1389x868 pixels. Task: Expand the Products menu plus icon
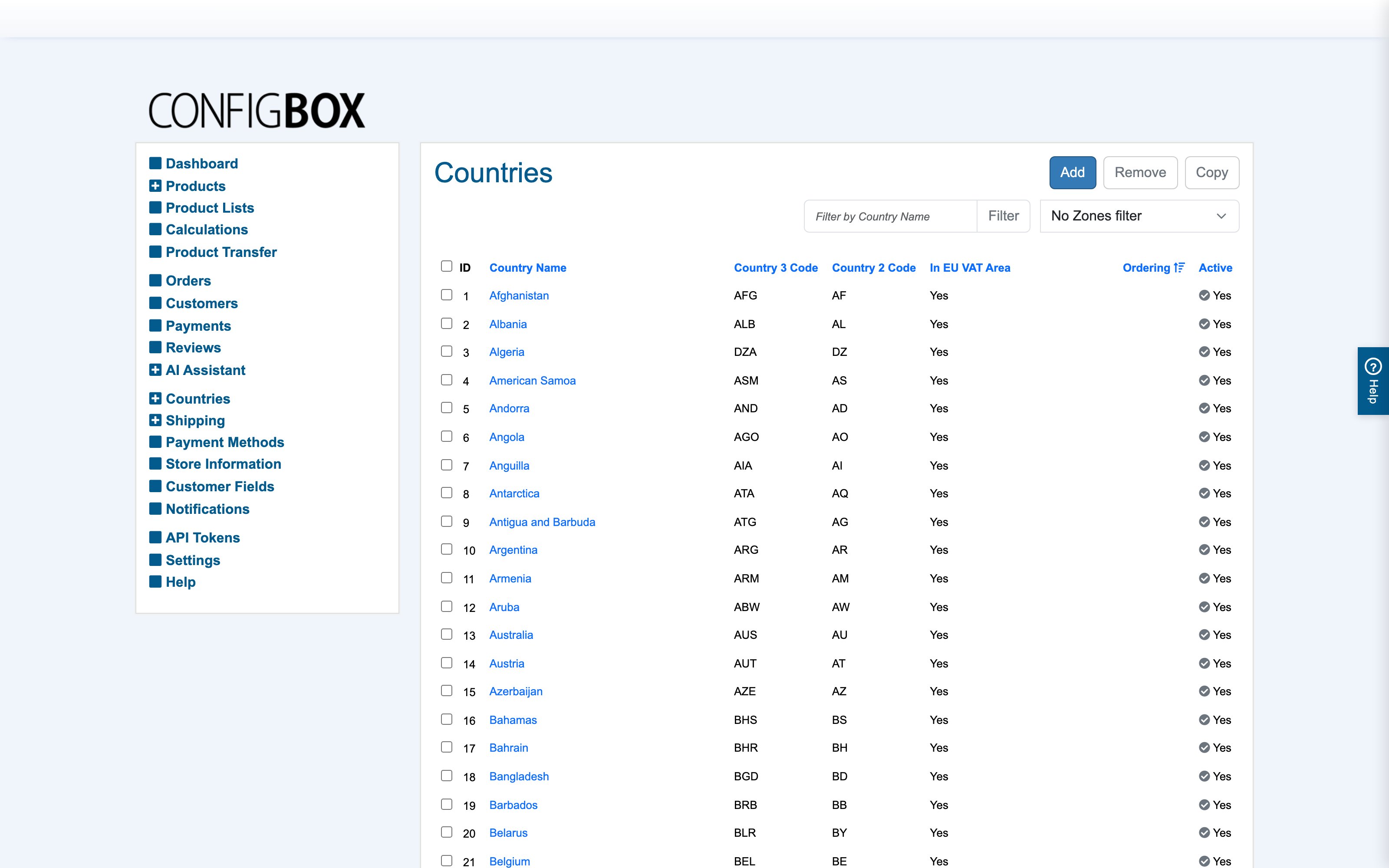pos(155,185)
